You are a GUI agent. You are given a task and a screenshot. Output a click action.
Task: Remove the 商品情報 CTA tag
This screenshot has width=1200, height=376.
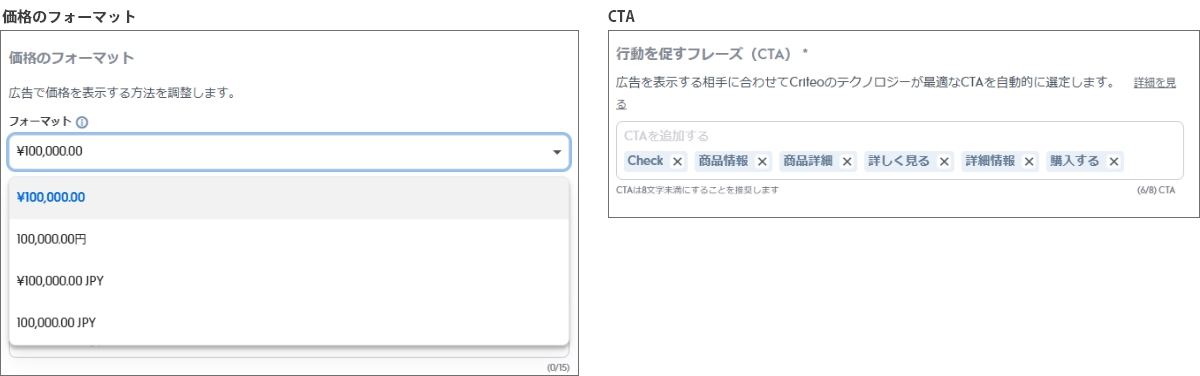tap(762, 161)
